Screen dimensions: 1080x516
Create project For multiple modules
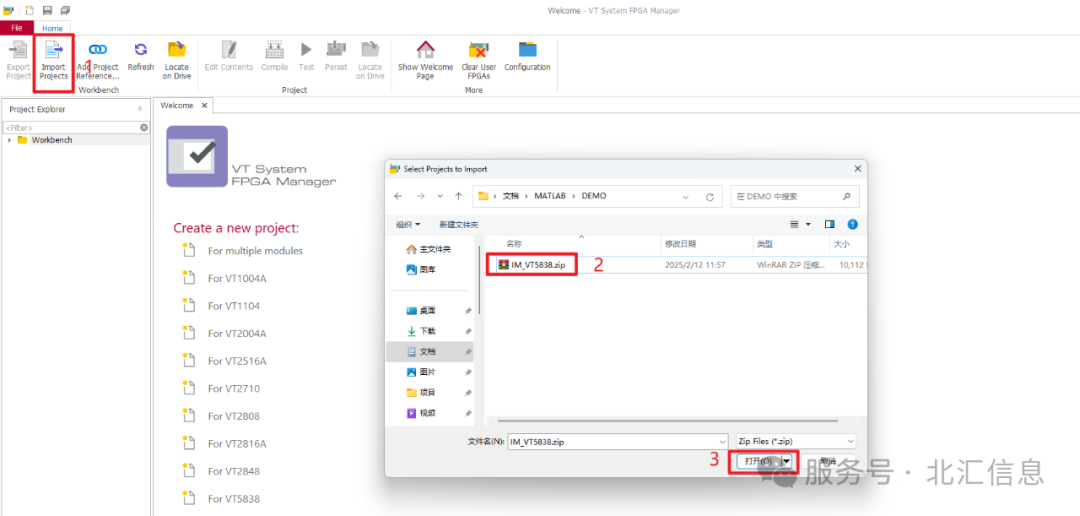click(x=255, y=251)
